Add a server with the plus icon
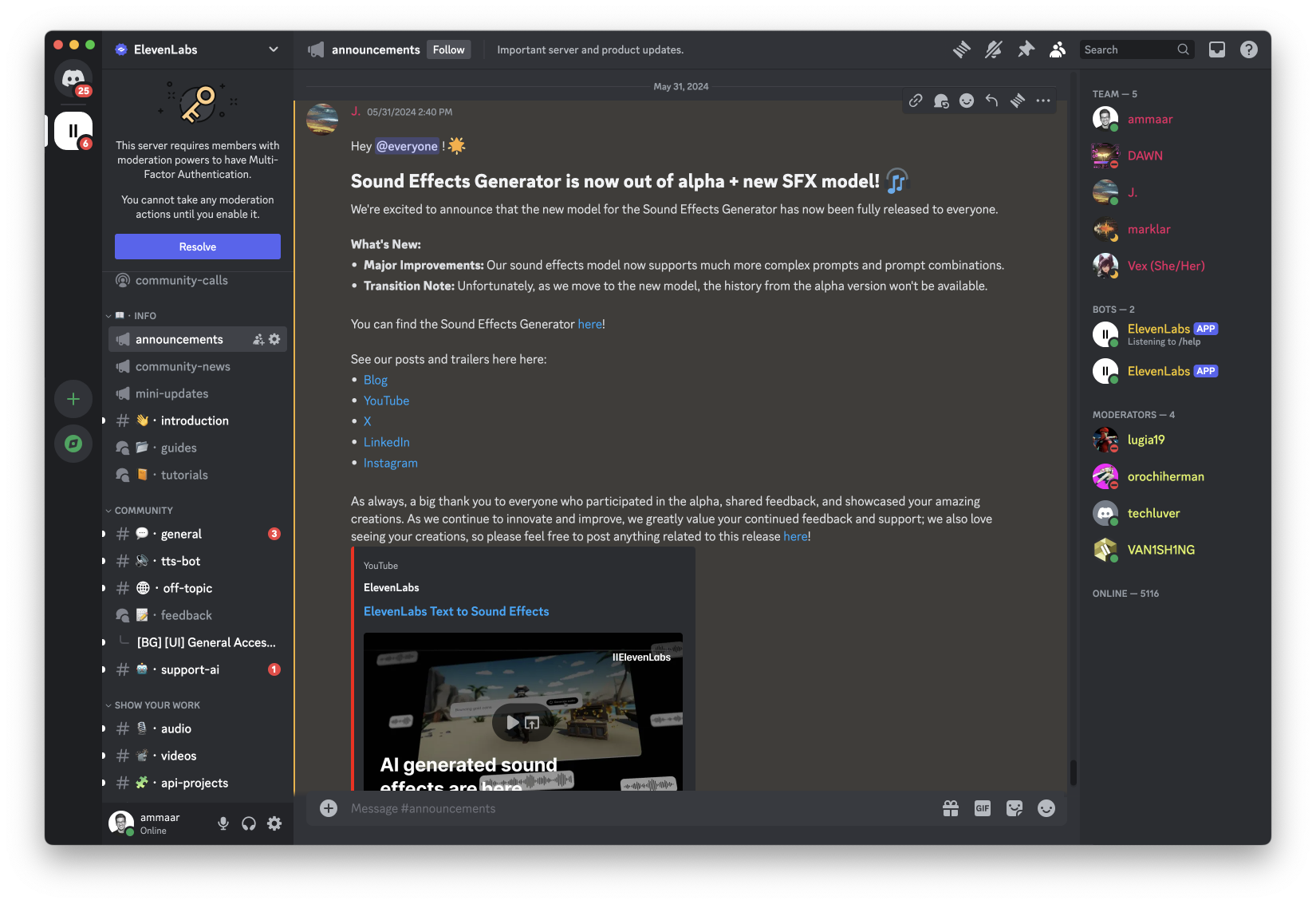 (x=73, y=399)
